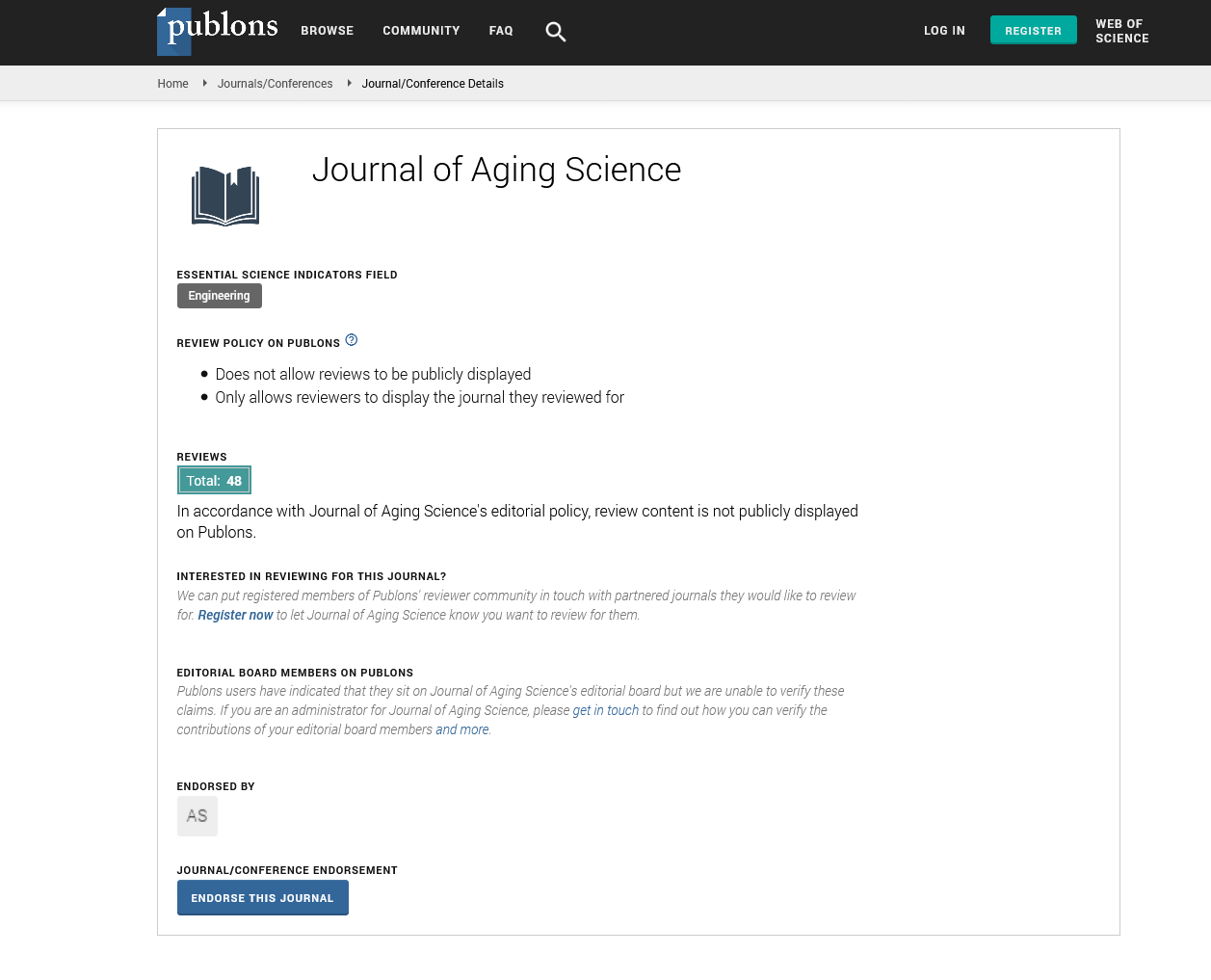Click the Total 48 reviews badge
The image size is (1211, 980).
point(214,480)
